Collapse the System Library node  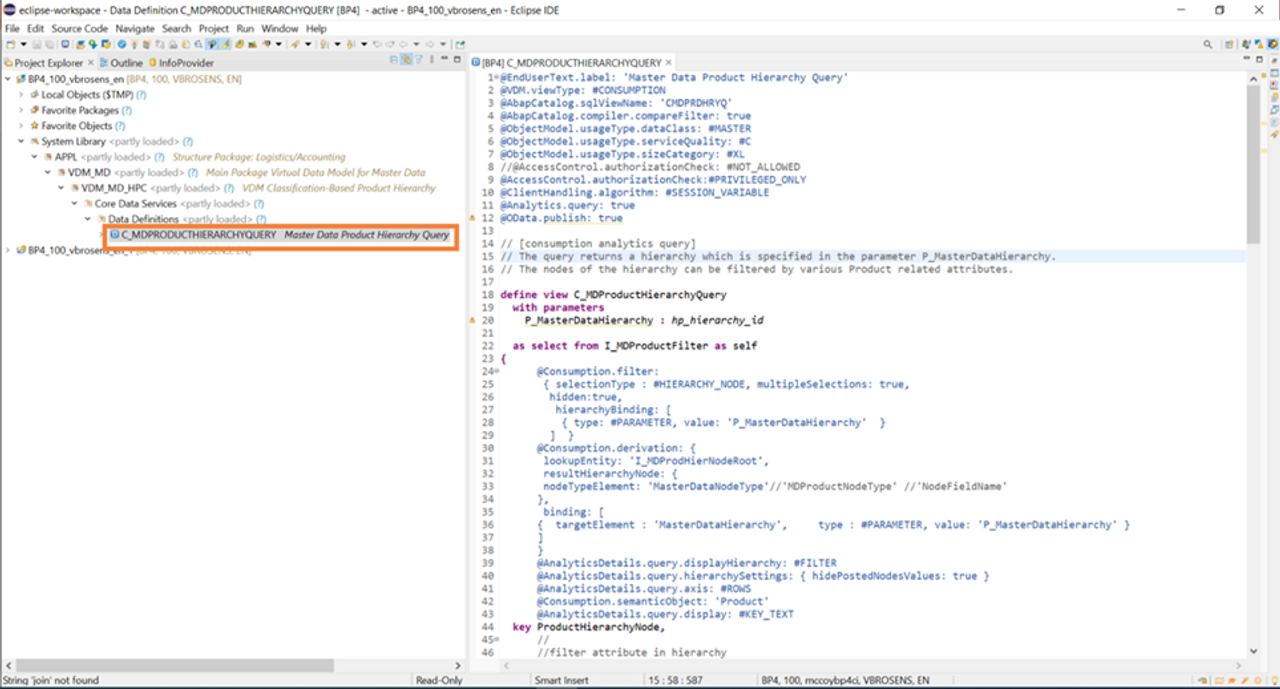[22, 141]
